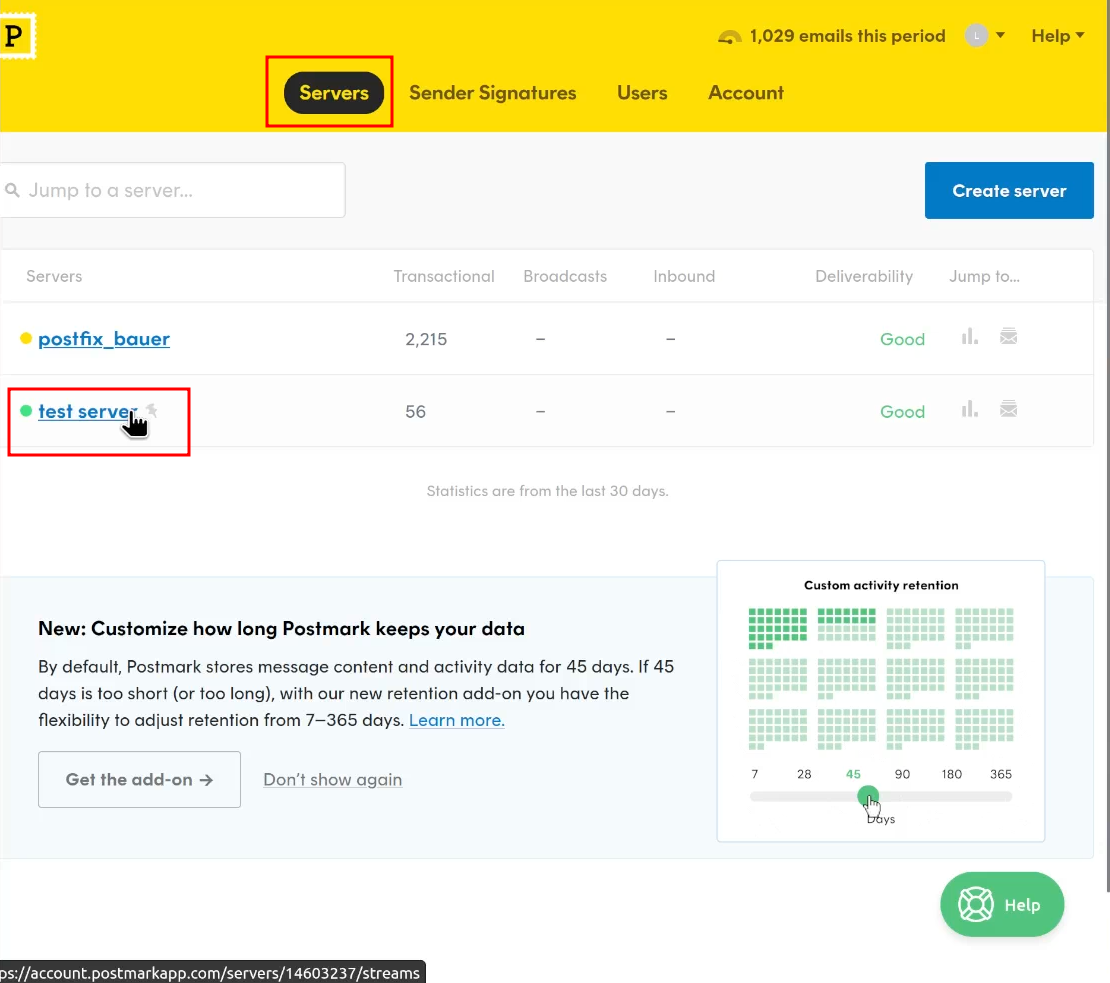Open the floating green Help button

[1002, 904]
